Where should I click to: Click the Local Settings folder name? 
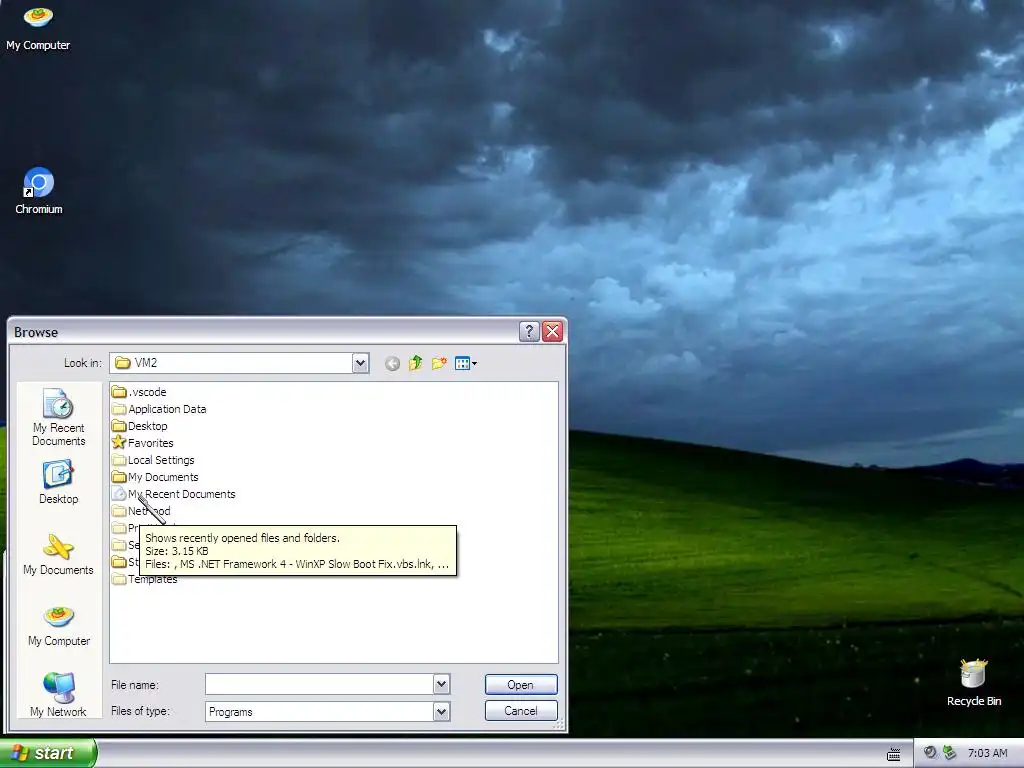click(x=161, y=460)
